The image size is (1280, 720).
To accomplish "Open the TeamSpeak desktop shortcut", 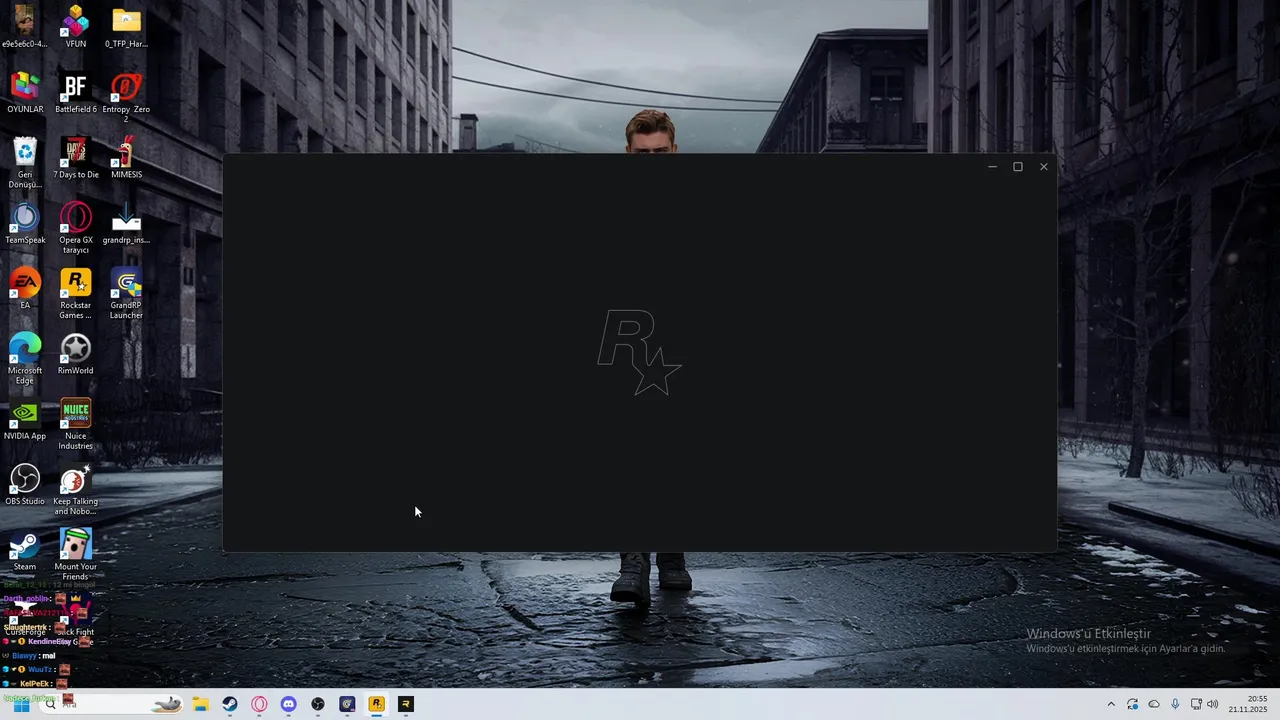I will 25,223.
